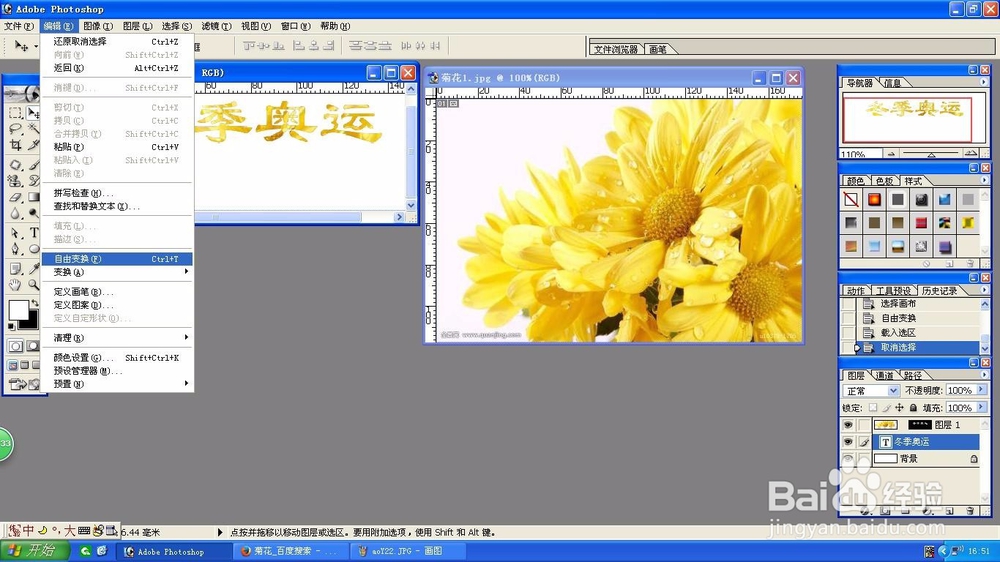Image resolution: width=1000 pixels, height=562 pixels.
Task: Toggle lock position (move arrows) option
Action: pos(899,408)
